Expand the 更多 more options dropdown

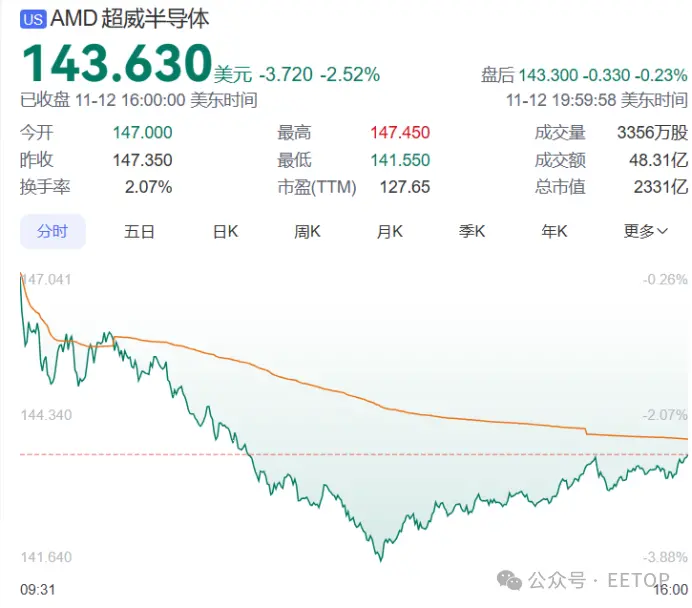point(645,231)
